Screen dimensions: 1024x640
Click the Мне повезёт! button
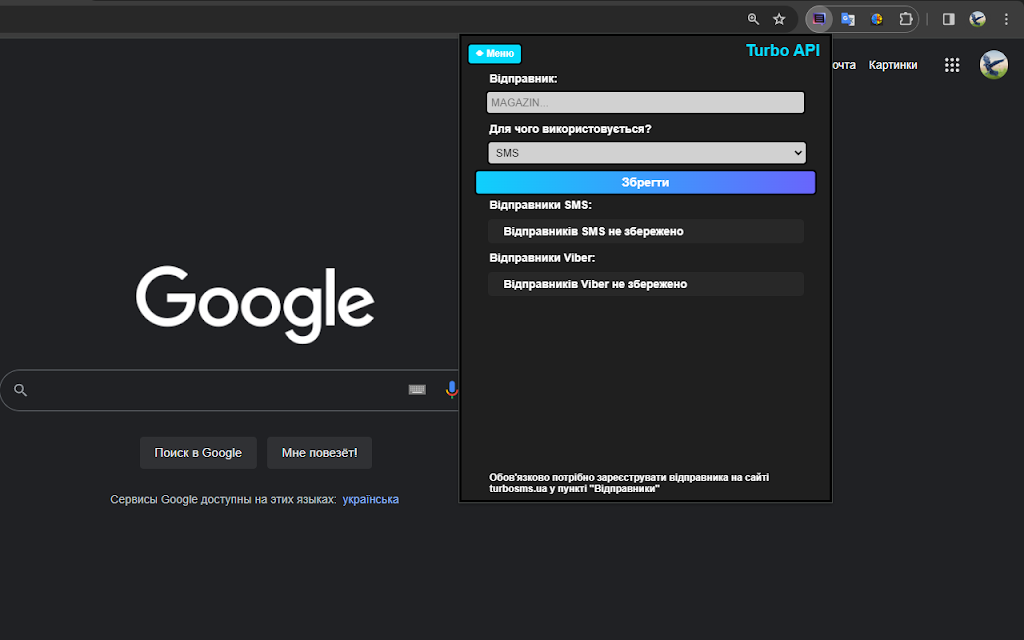click(319, 453)
